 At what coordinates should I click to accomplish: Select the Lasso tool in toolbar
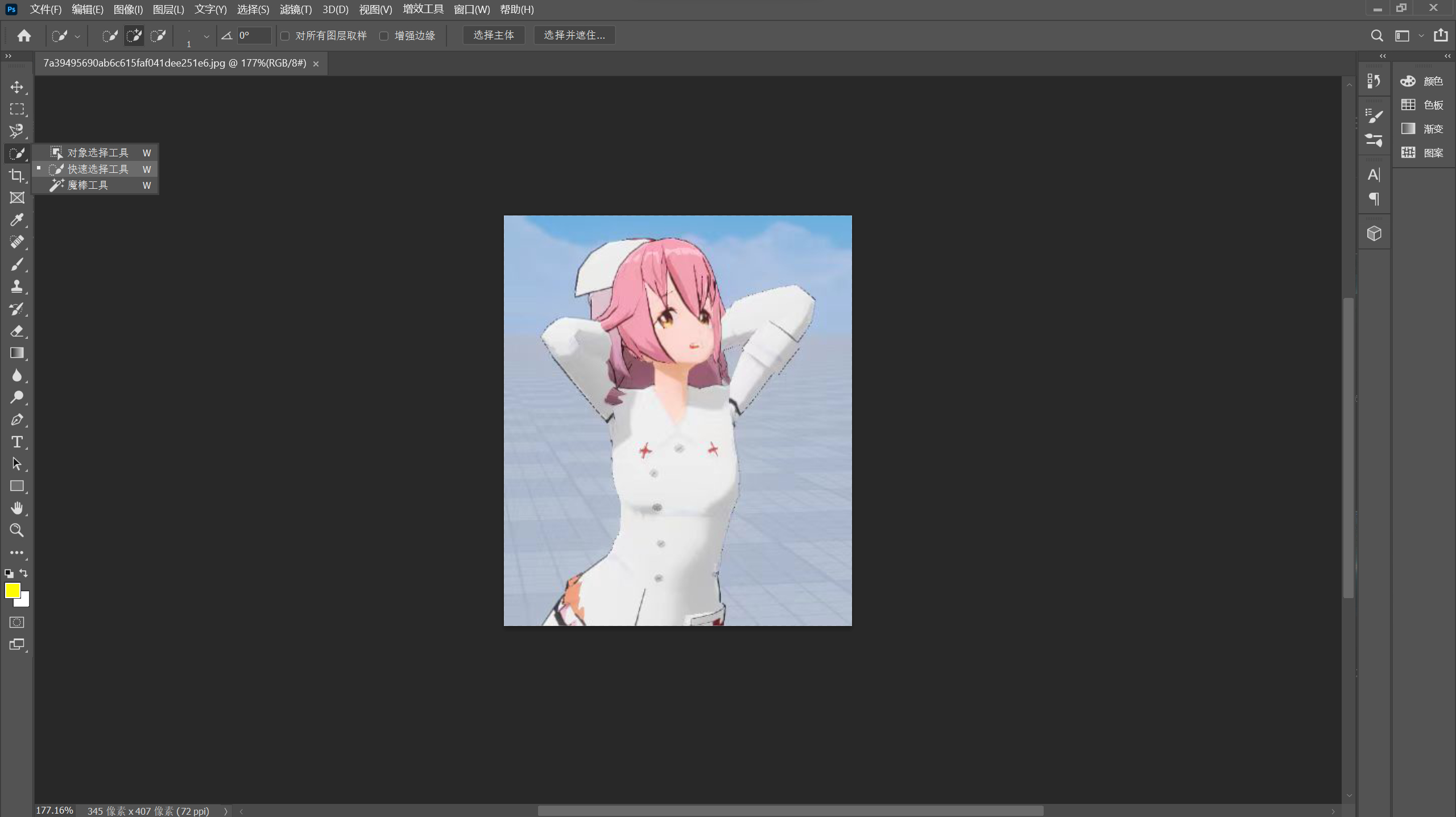point(16,131)
